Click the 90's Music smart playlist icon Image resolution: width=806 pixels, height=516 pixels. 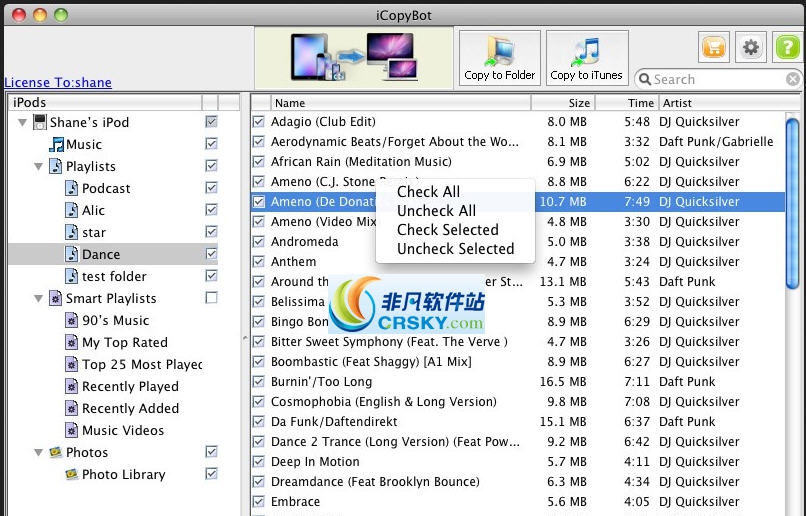coord(72,320)
